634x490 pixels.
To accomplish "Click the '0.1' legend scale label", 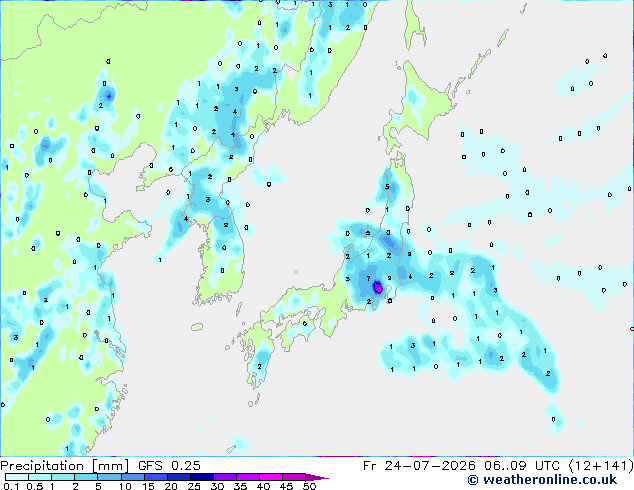I will [x=11, y=486].
